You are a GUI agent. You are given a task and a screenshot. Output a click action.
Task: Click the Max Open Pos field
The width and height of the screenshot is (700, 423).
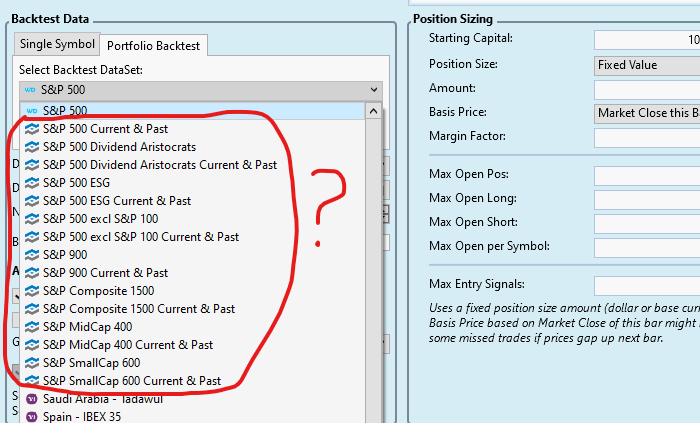tap(647, 176)
